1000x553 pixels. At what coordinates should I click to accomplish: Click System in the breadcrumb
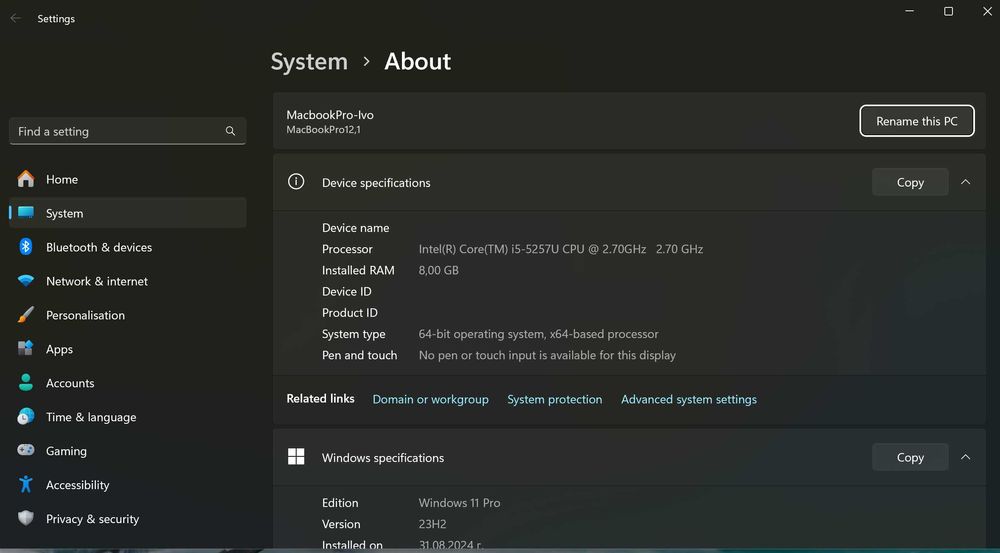[x=309, y=61]
